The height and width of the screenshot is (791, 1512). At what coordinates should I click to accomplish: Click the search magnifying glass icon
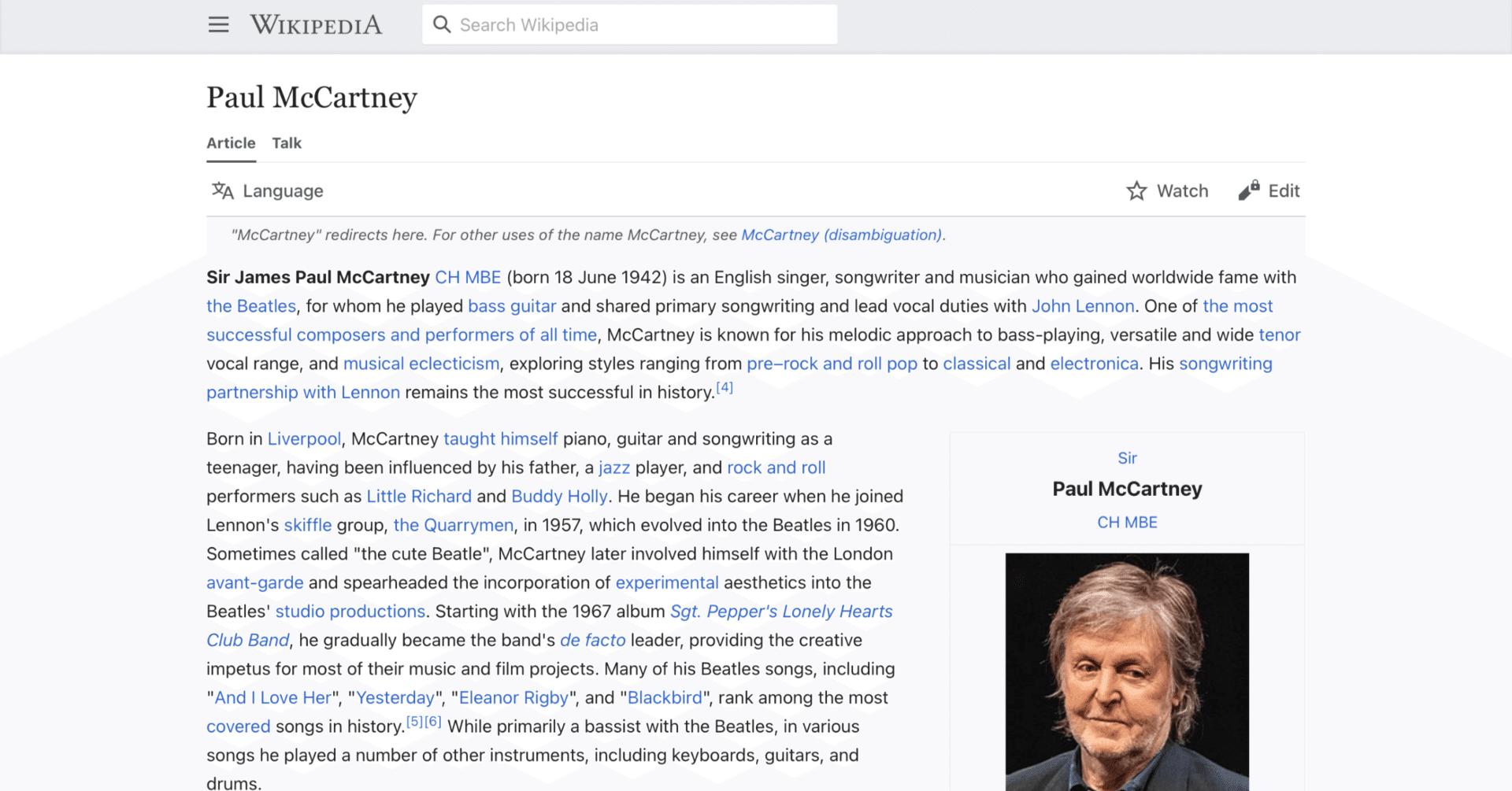(x=443, y=24)
